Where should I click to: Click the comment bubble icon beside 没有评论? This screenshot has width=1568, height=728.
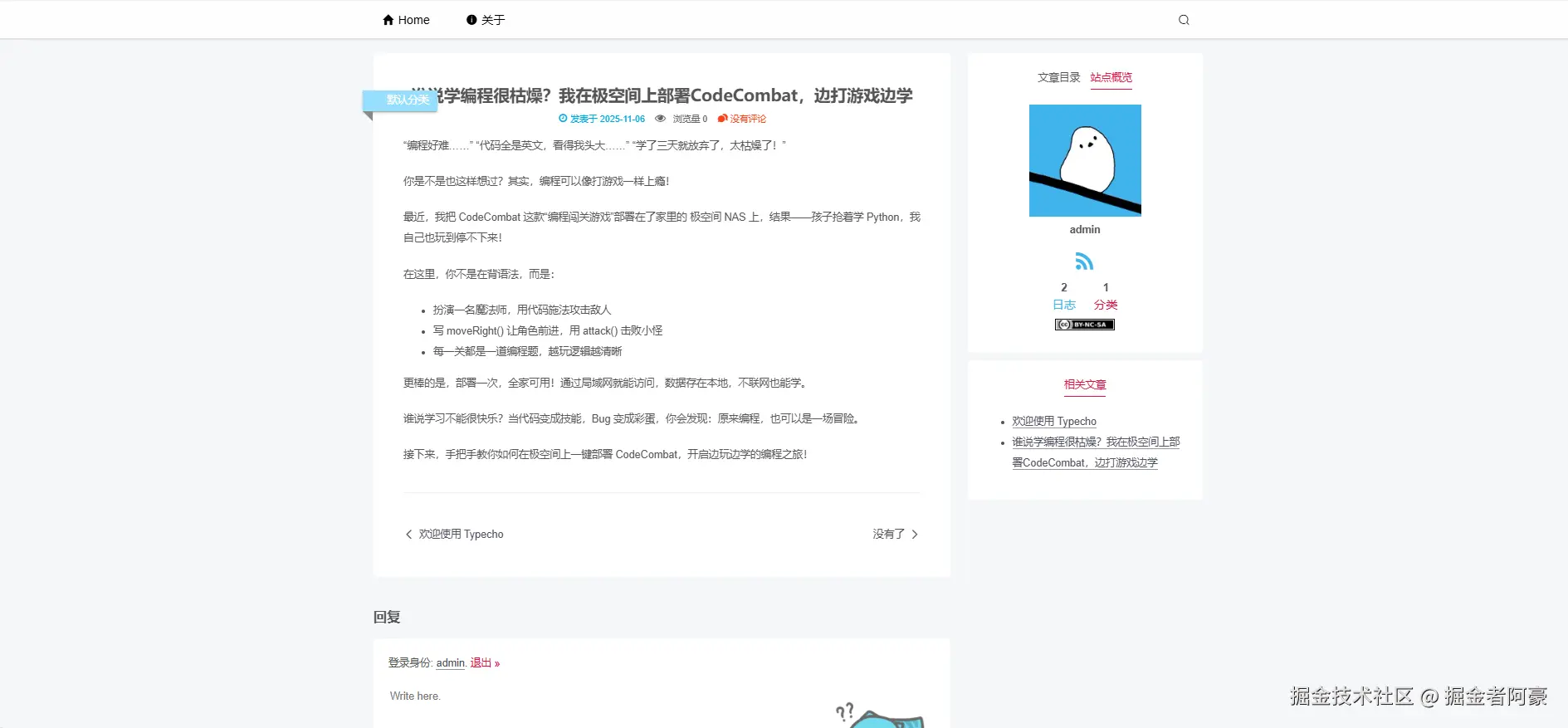(722, 119)
